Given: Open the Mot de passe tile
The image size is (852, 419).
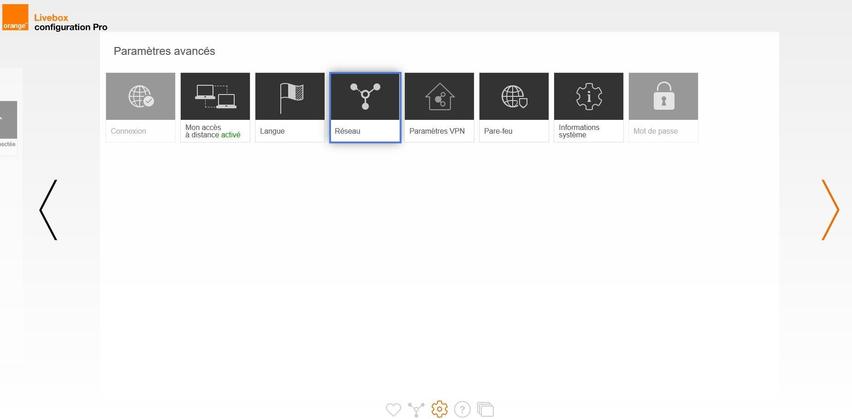Looking at the screenshot, I should (663, 107).
